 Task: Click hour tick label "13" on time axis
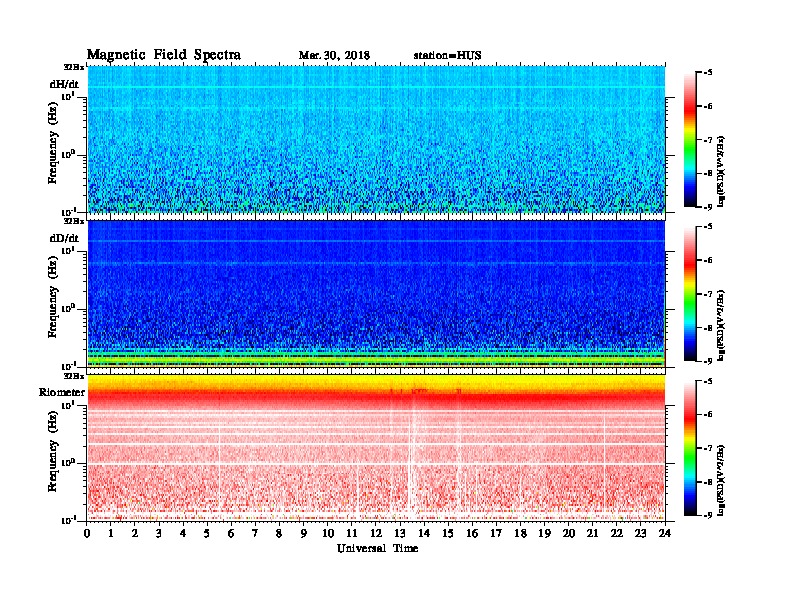pyautogui.click(x=400, y=533)
